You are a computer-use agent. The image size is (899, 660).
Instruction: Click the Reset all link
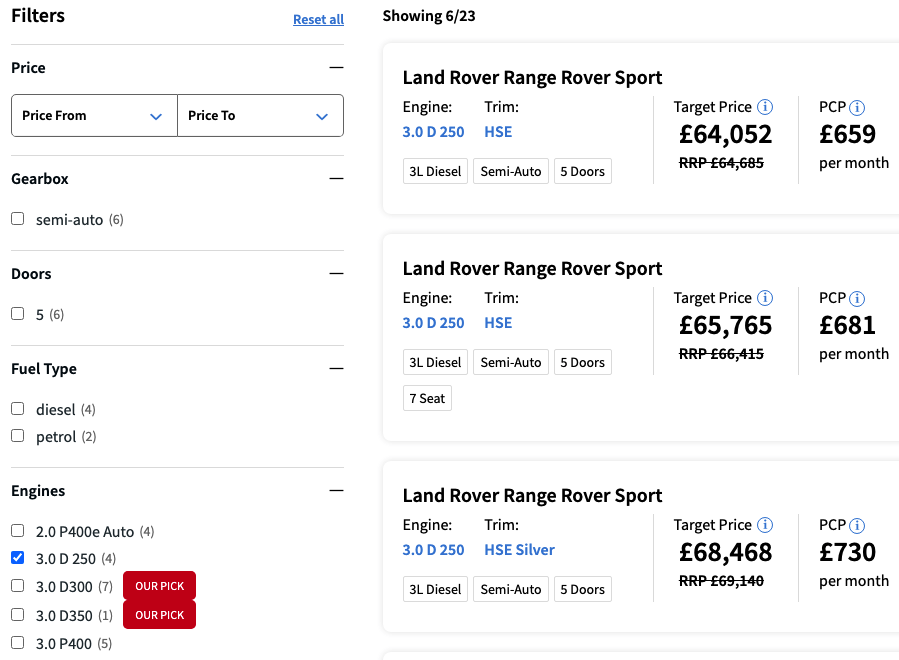coord(318,19)
